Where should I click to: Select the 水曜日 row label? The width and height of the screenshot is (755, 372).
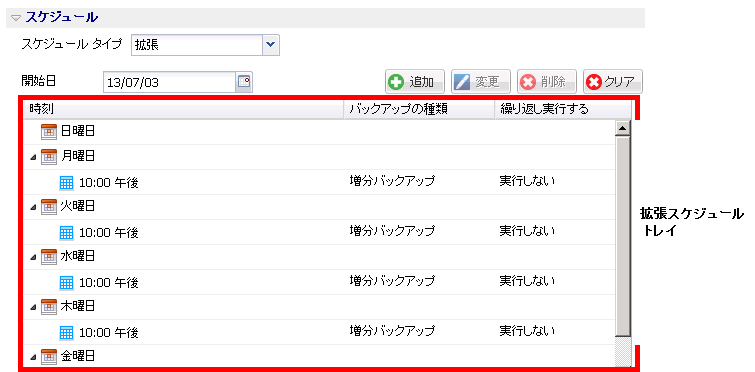(78, 256)
